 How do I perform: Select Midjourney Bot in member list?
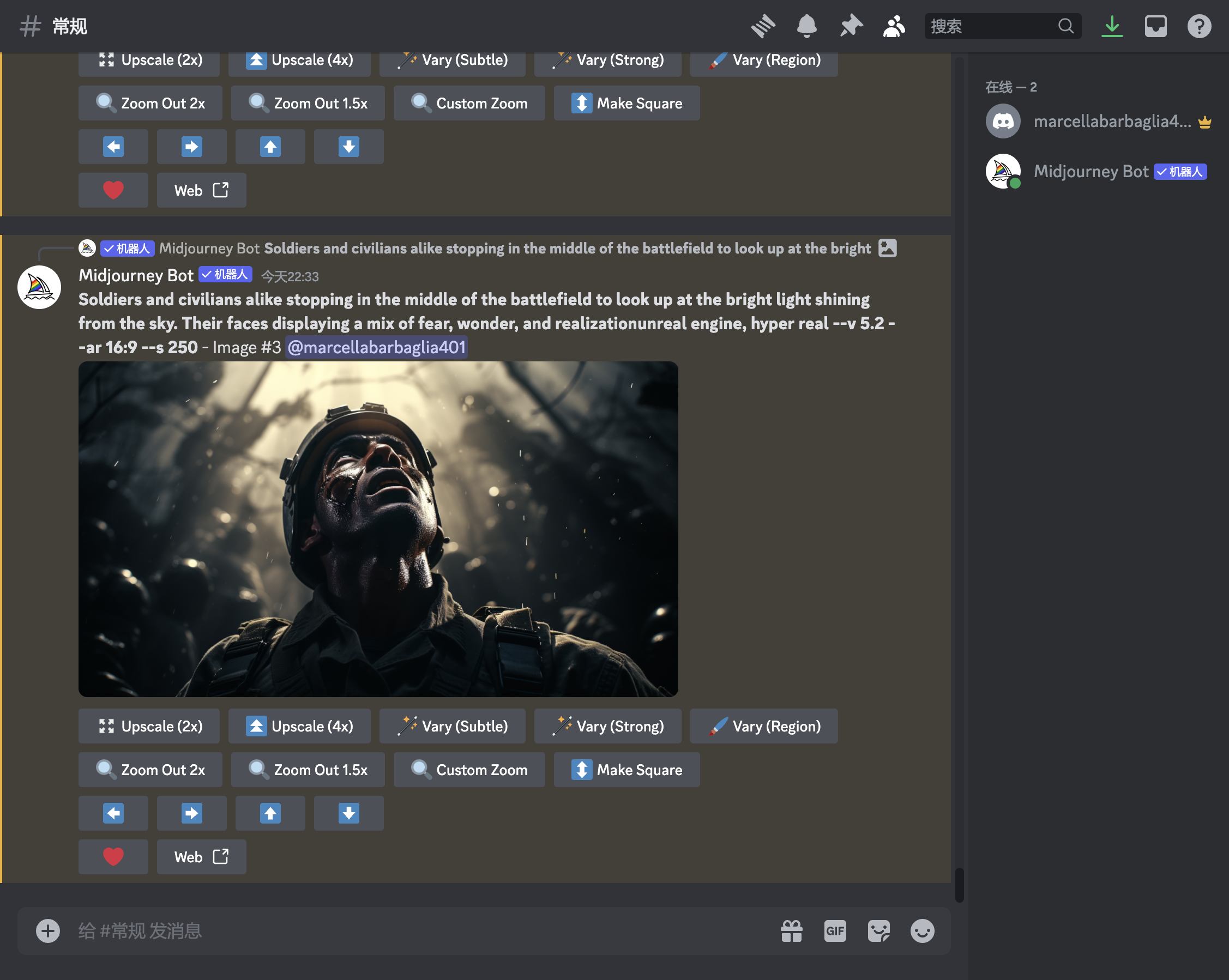[1090, 171]
